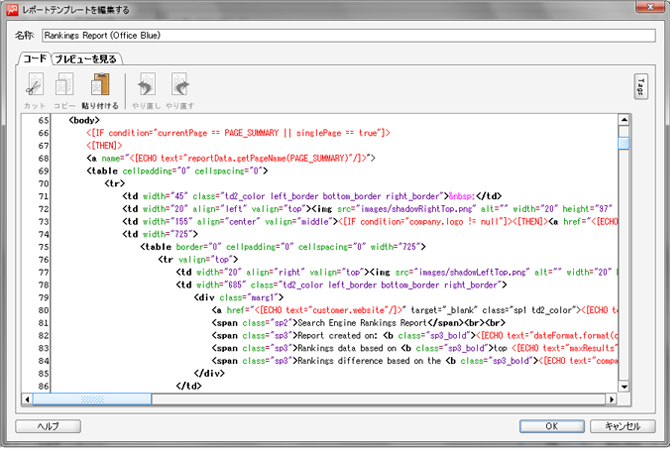Click <div class="marg1"> on line 79
The height and width of the screenshot is (449, 670).
coord(238,297)
